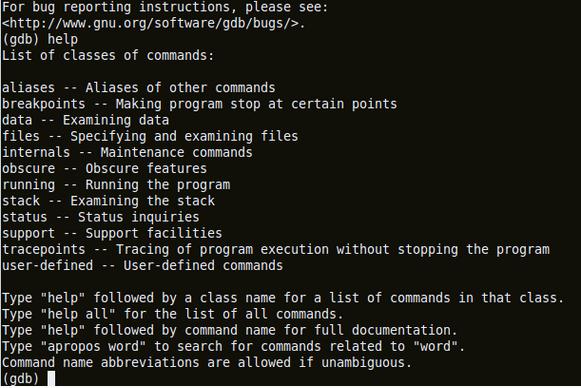The width and height of the screenshot is (581, 388).
Task: Click the 'apropos word' hint text
Action: [x=93, y=346]
